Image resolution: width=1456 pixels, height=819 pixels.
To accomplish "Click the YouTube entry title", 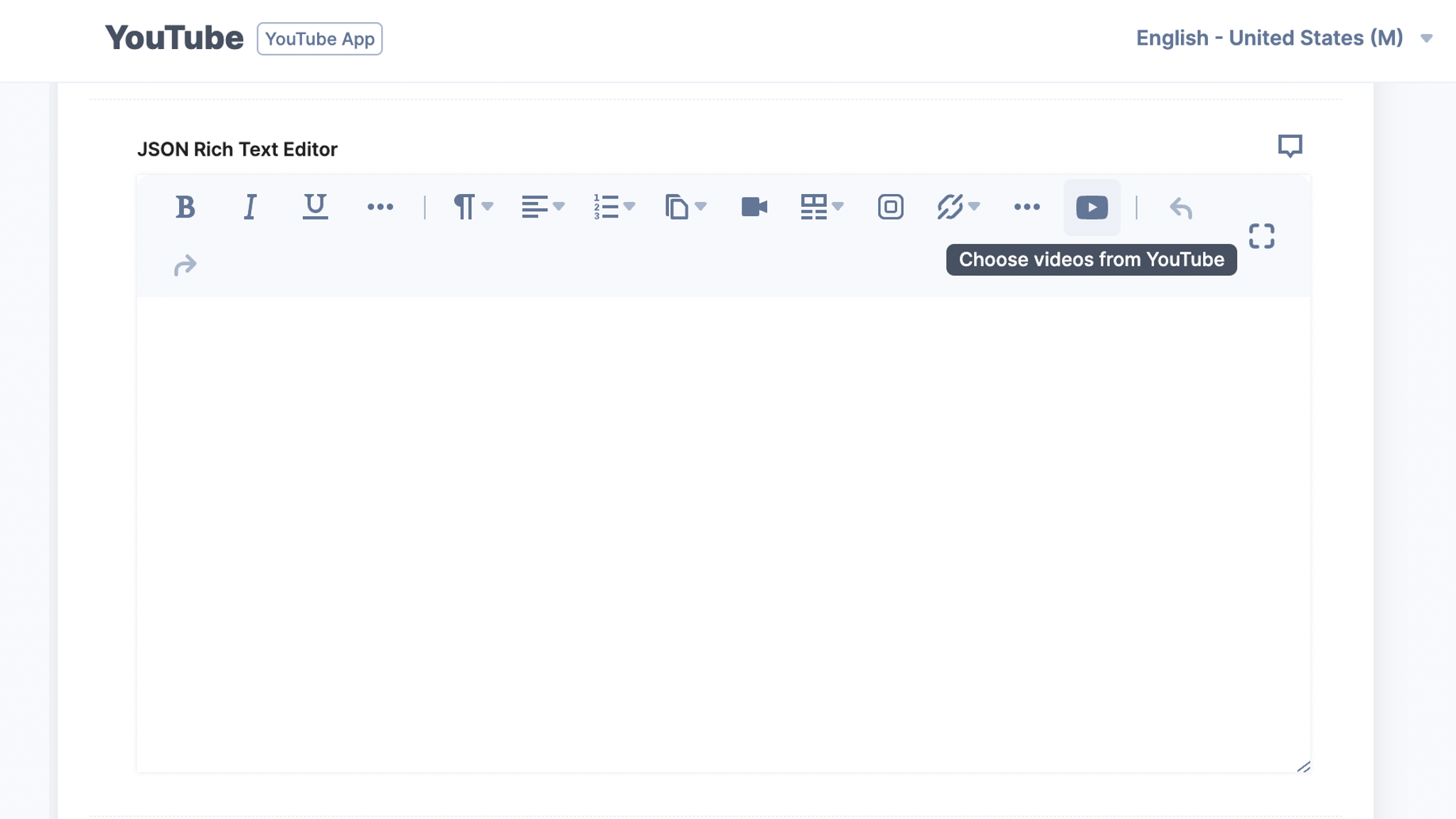I will pyautogui.click(x=174, y=38).
